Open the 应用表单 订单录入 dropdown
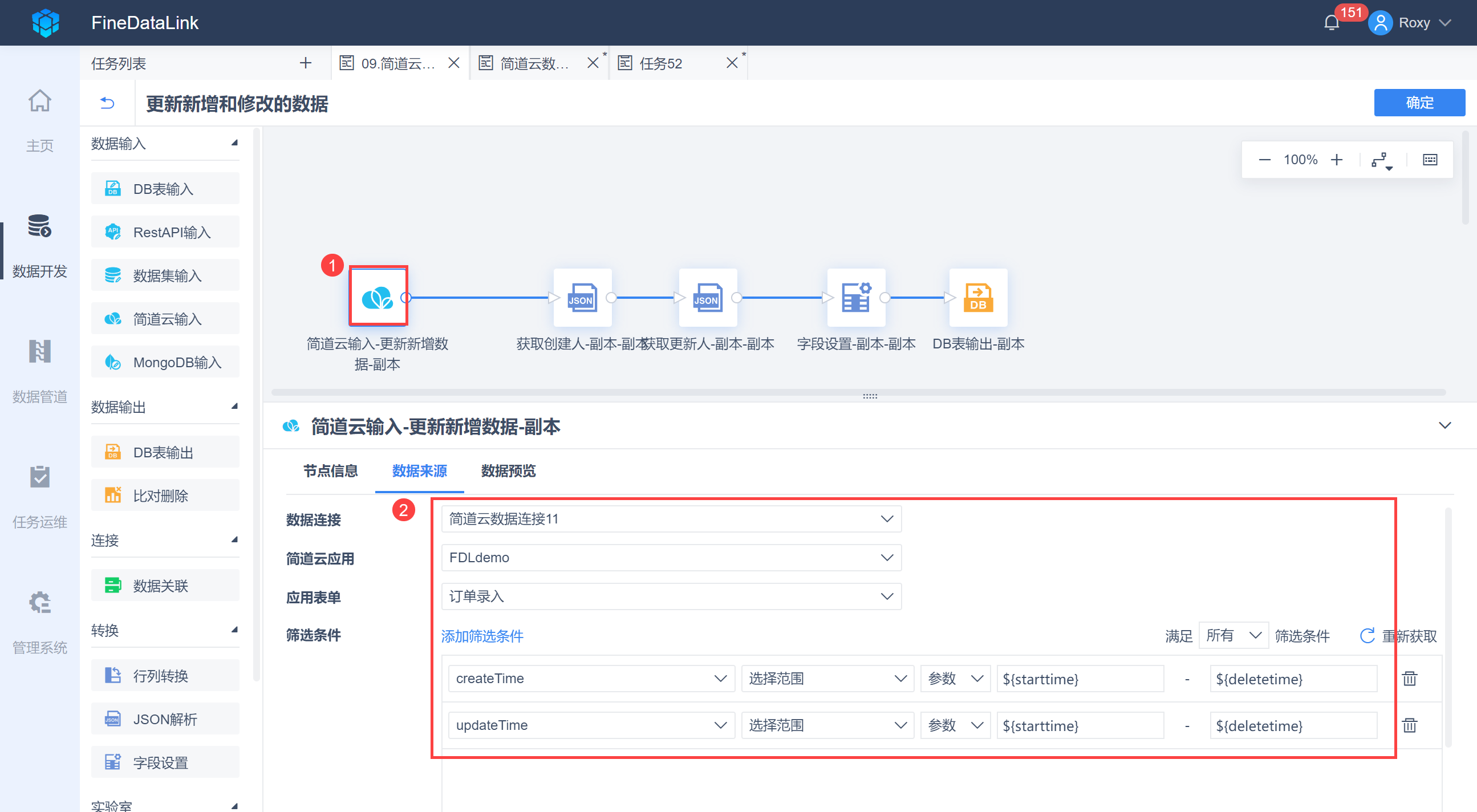Viewport: 1477px width, 812px height. coord(671,596)
